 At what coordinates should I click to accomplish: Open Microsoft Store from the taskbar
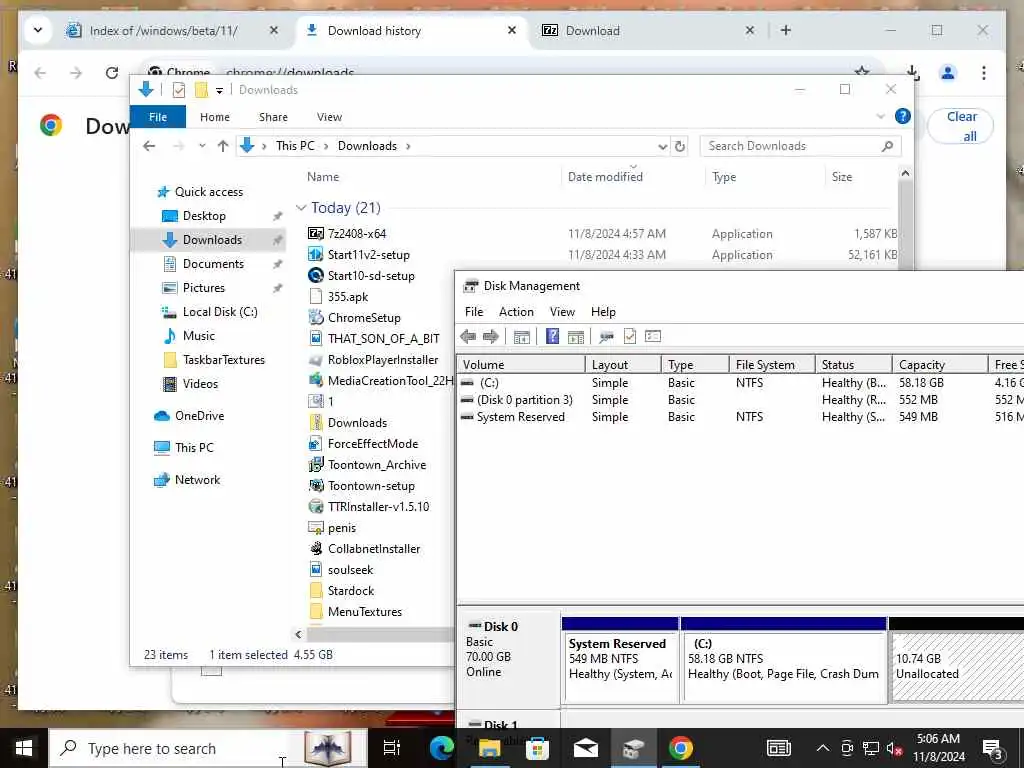pos(537,748)
